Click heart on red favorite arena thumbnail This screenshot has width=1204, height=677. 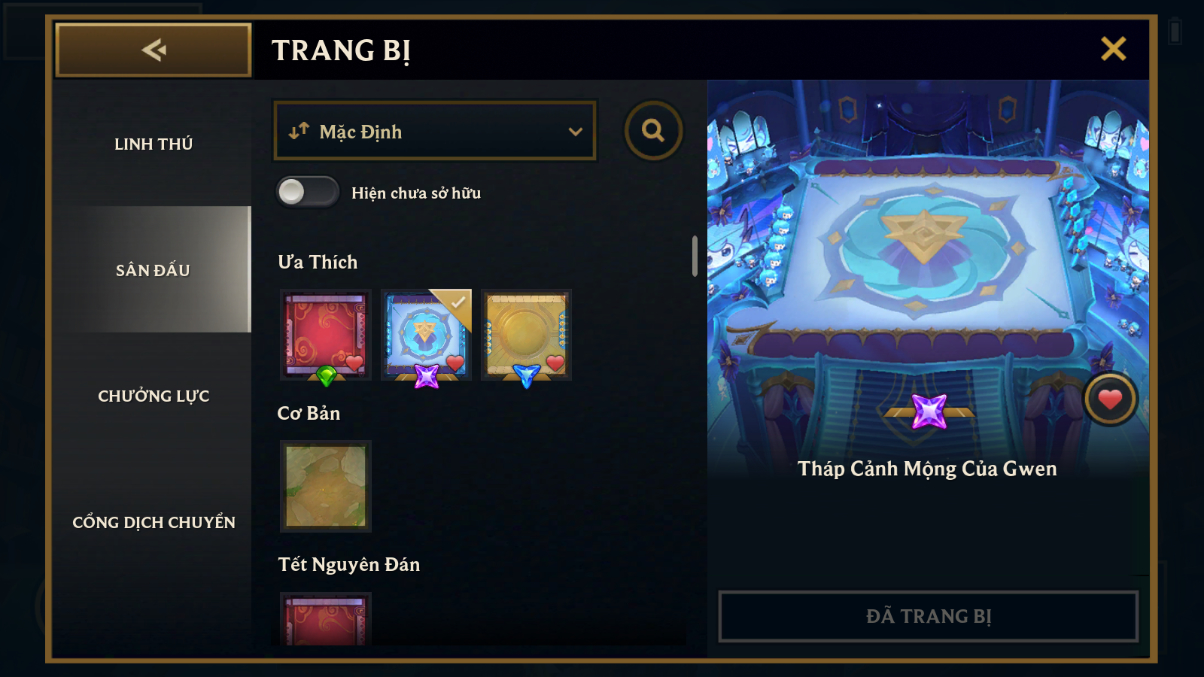coord(354,363)
